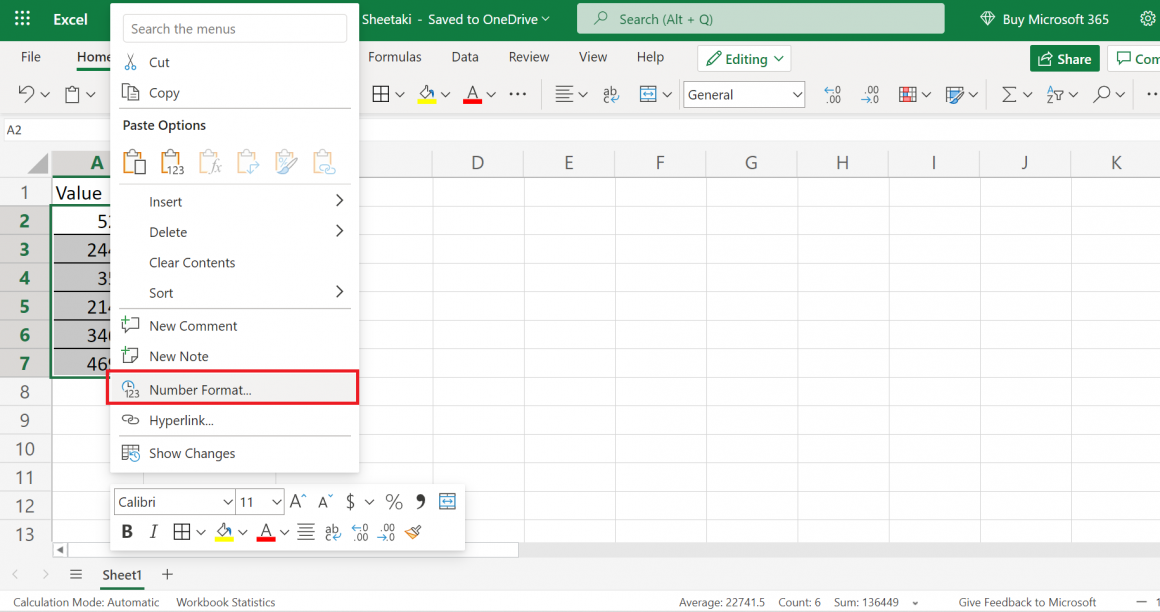Toggle Bold in the mini toolbar
The height and width of the screenshot is (612, 1160).
click(x=127, y=531)
